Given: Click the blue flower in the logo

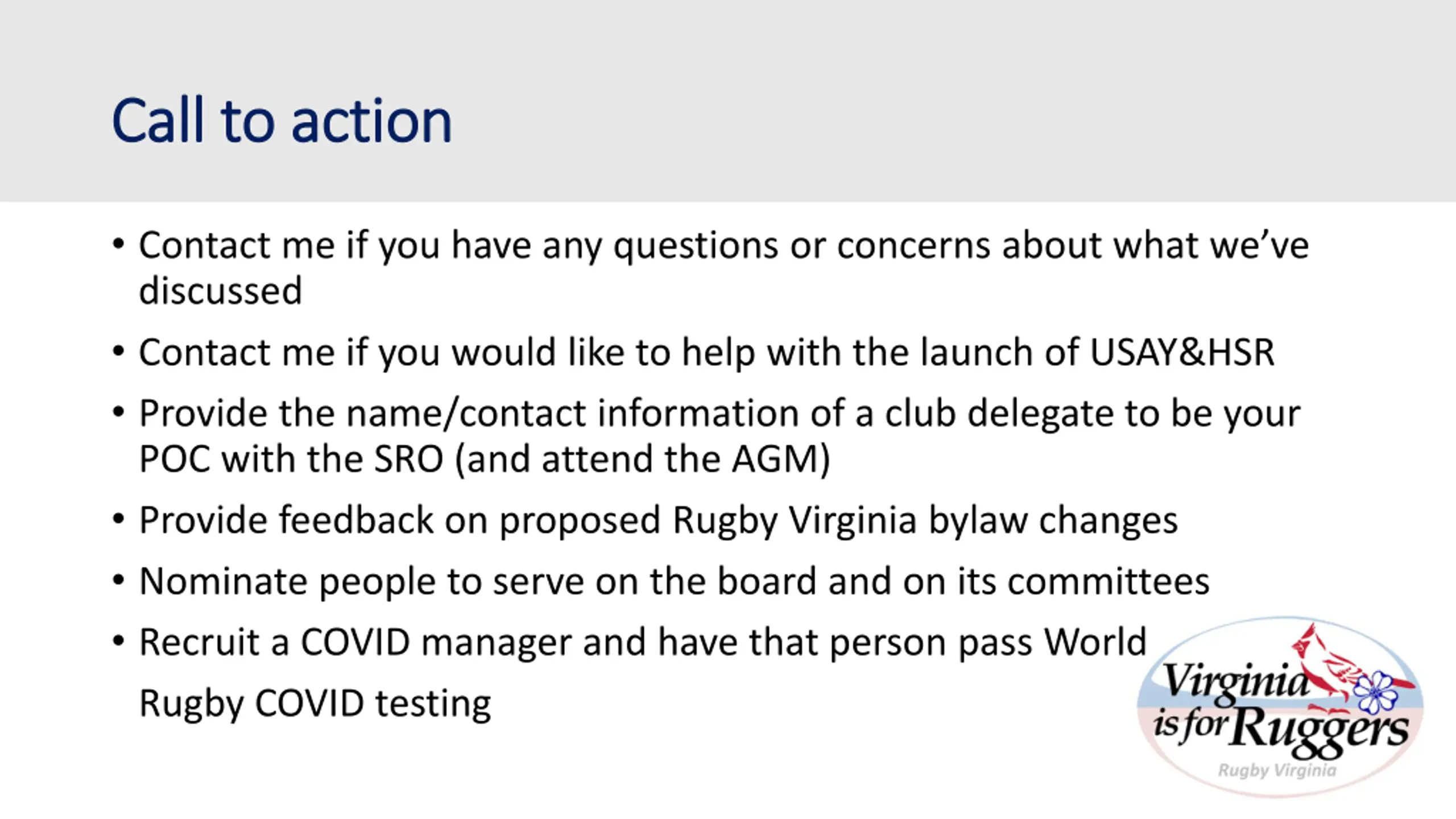Looking at the screenshot, I should click(1375, 692).
